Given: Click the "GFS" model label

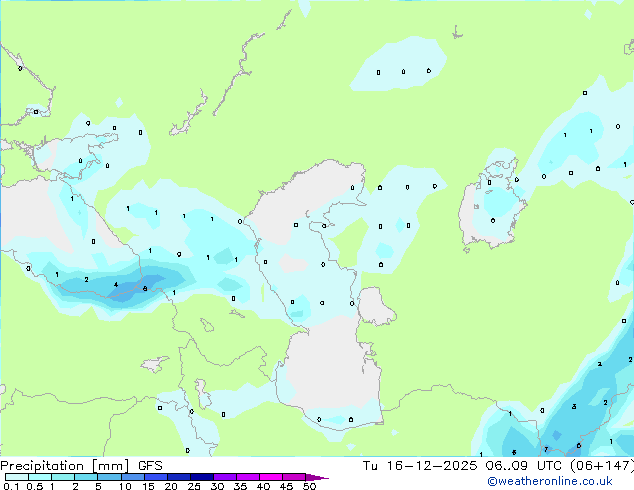Looking at the screenshot, I should (150, 466).
